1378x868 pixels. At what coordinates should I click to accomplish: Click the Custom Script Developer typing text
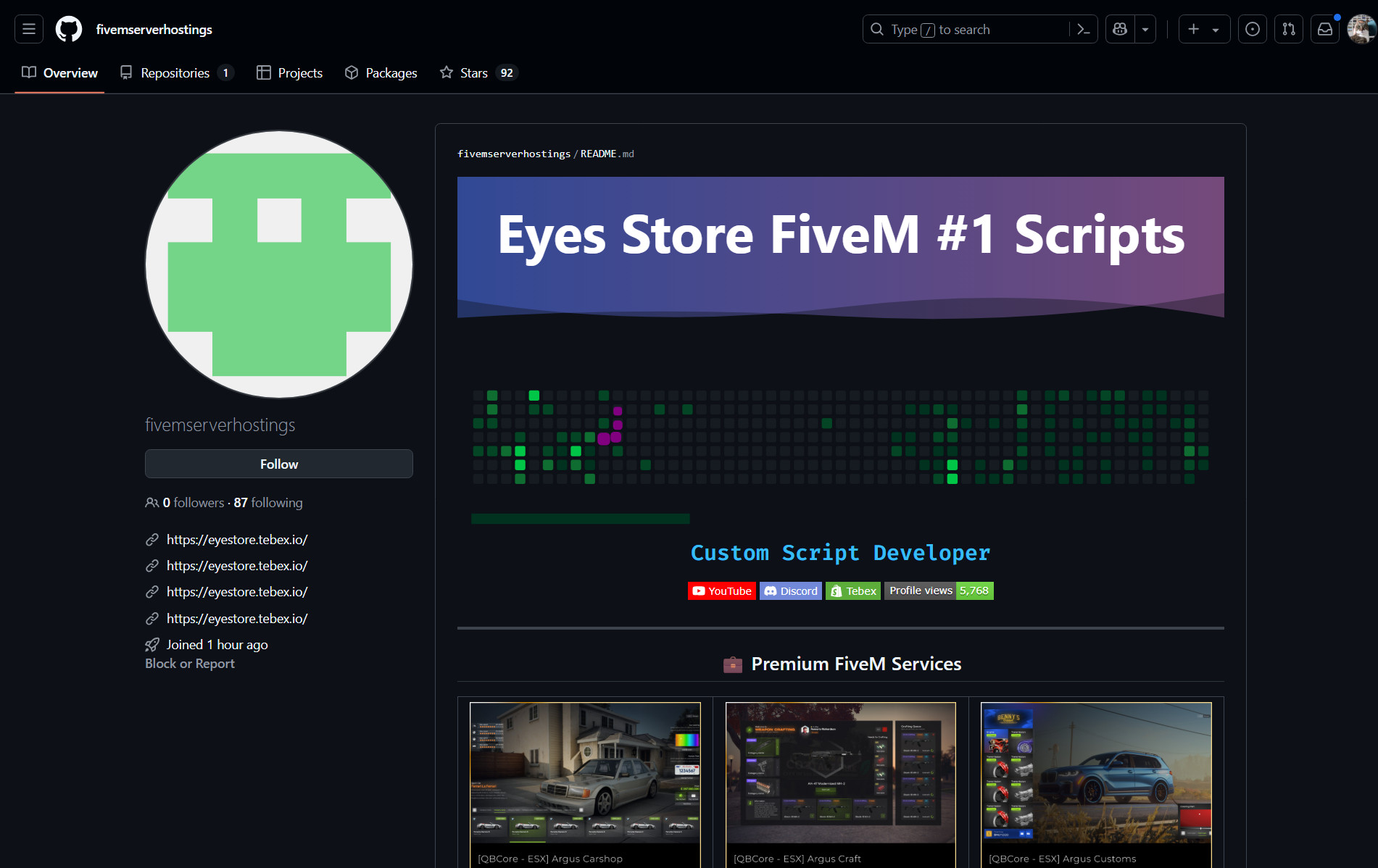click(841, 553)
